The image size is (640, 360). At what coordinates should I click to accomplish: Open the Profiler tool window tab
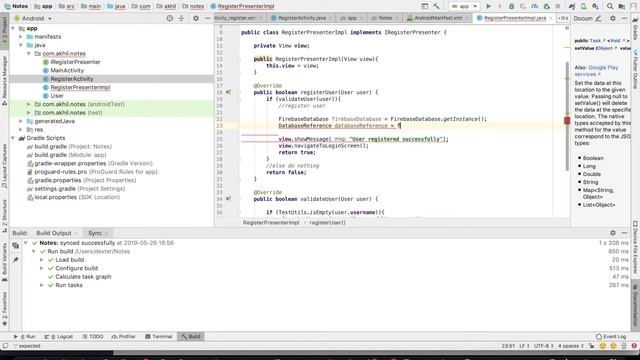point(123,336)
